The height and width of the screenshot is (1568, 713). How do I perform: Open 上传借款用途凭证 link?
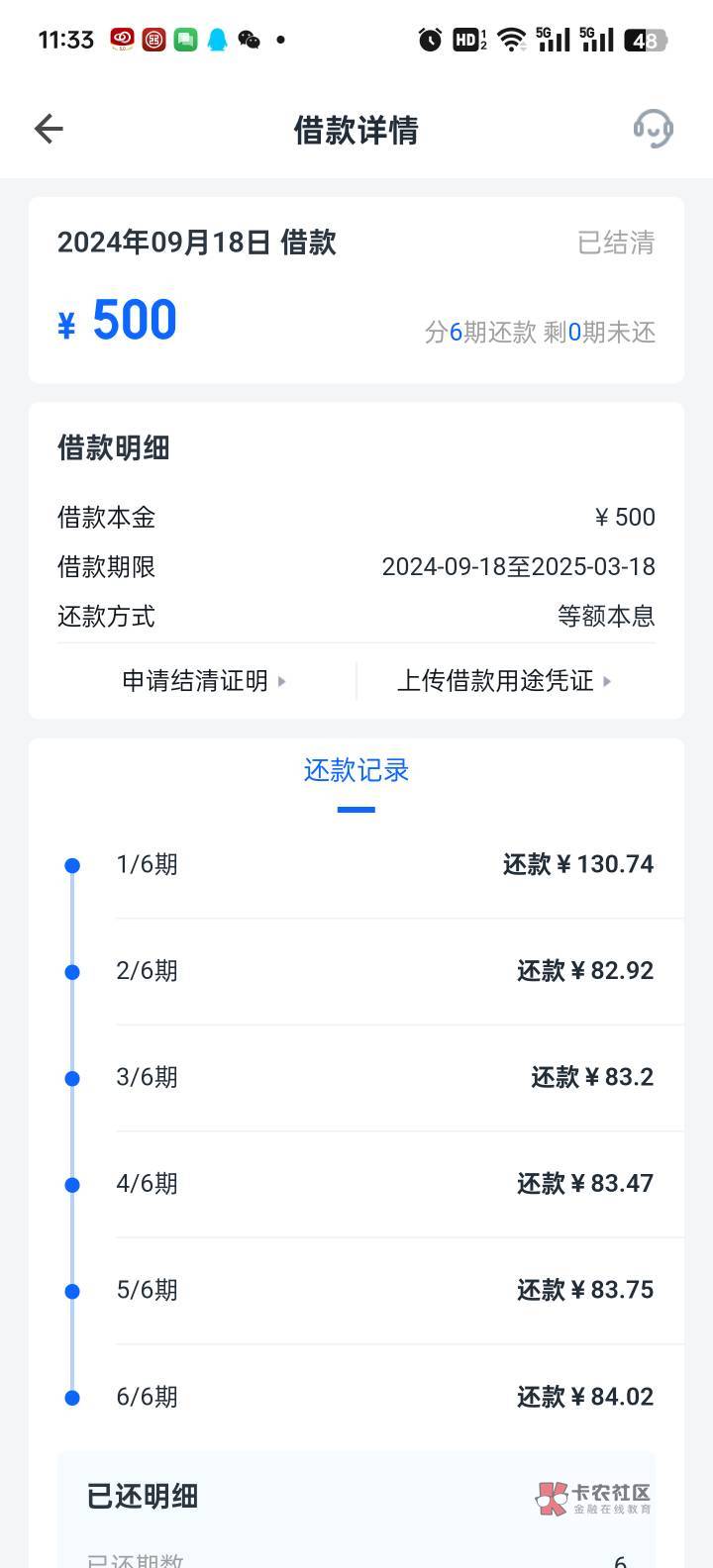coord(495,681)
